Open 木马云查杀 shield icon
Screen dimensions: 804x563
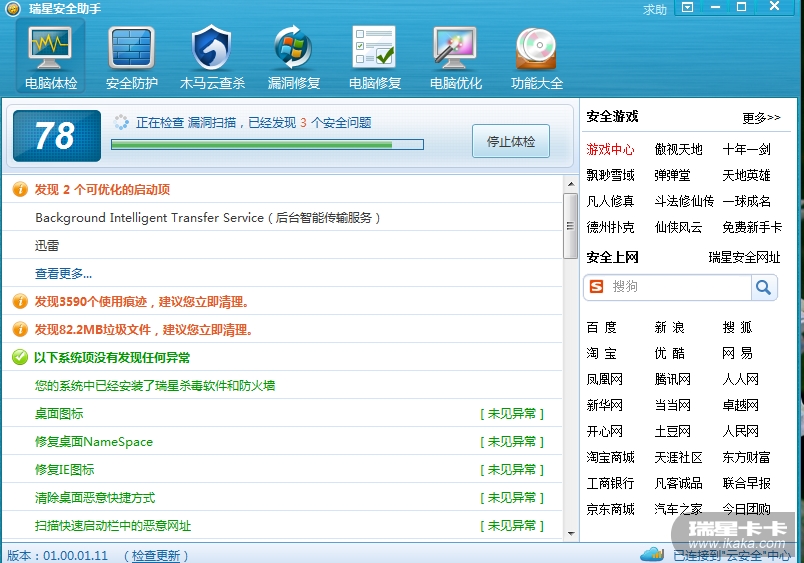(x=211, y=47)
